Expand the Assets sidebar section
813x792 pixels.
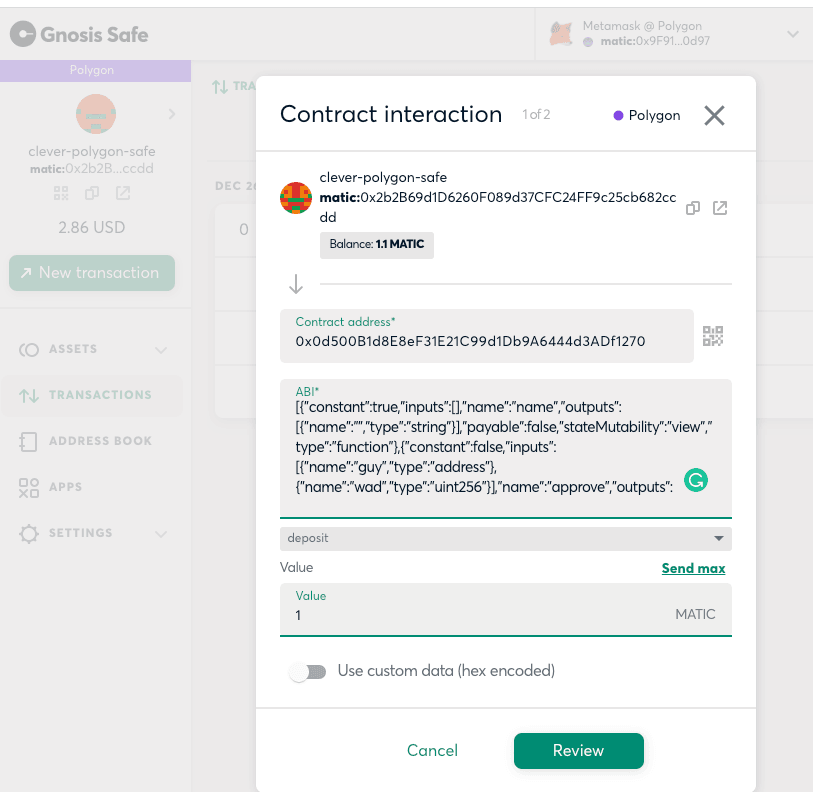(161, 350)
